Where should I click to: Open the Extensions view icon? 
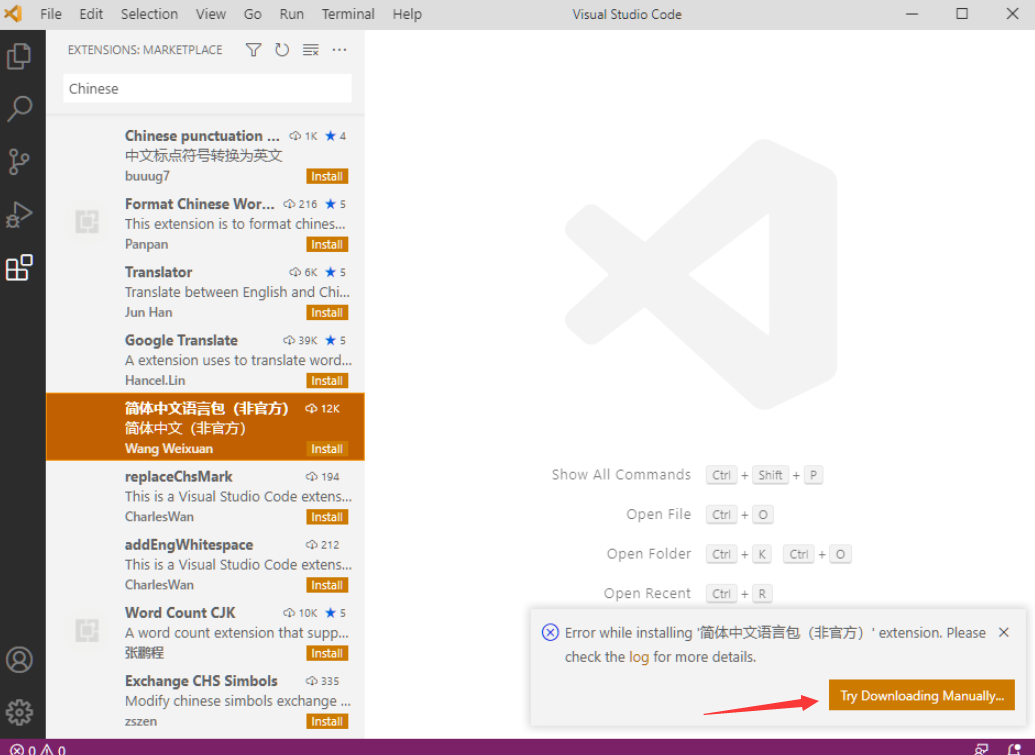[x=19, y=267]
